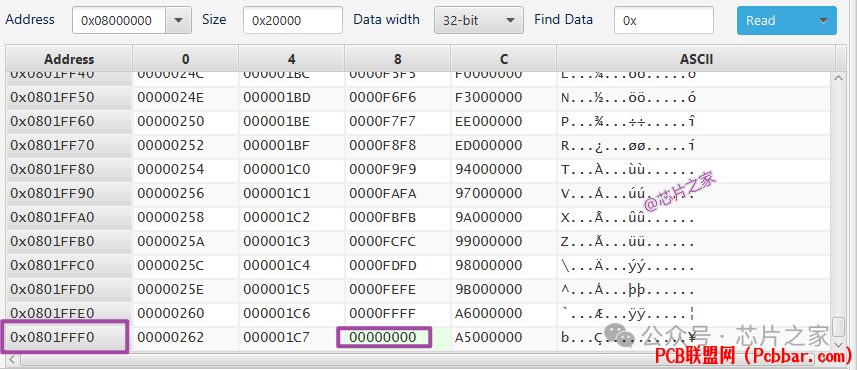Screen dimensions: 857x370
Task: Click cell value 000001C4
Action: click(x=277, y=266)
